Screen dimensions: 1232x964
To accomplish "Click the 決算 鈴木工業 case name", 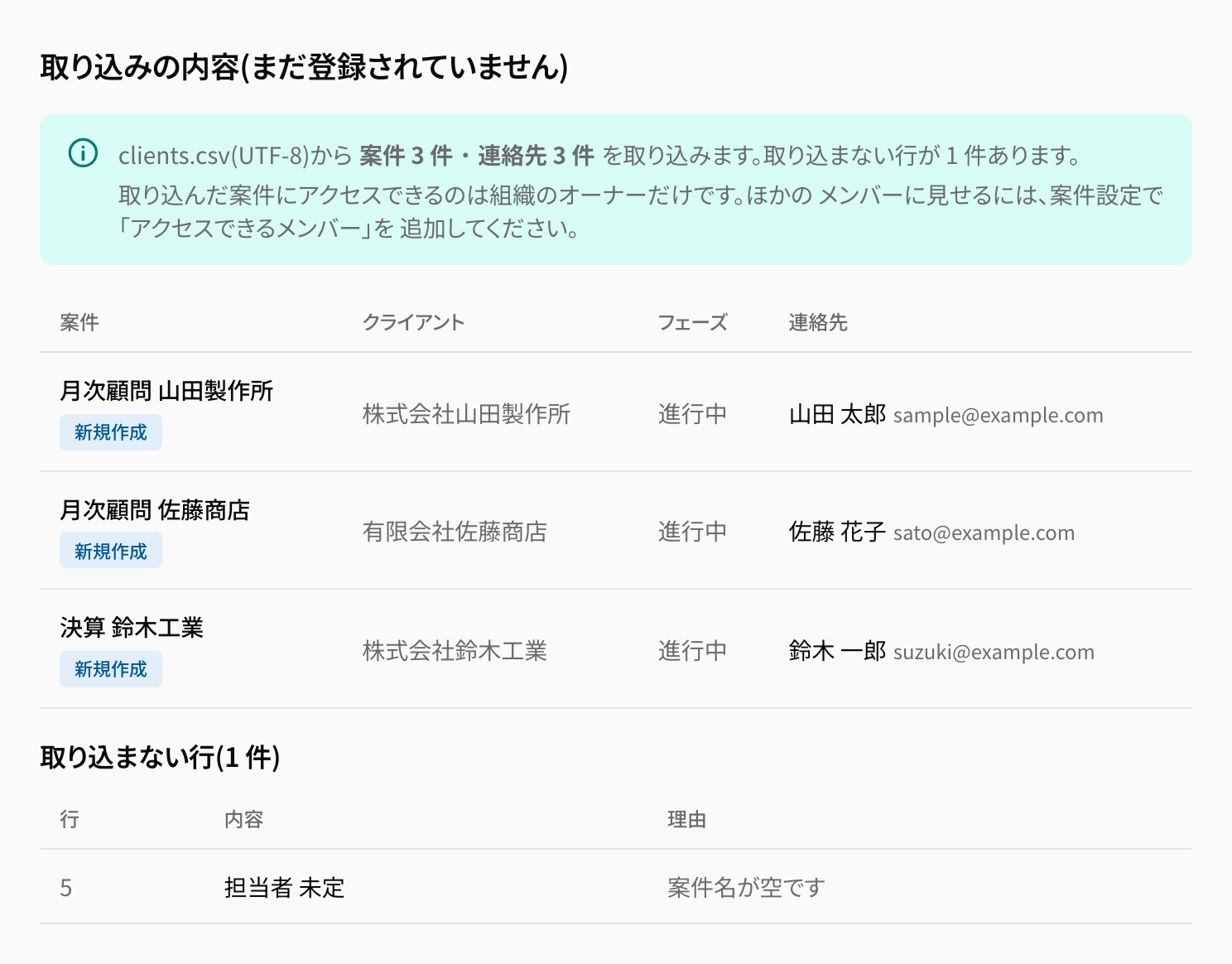I will point(132,628).
